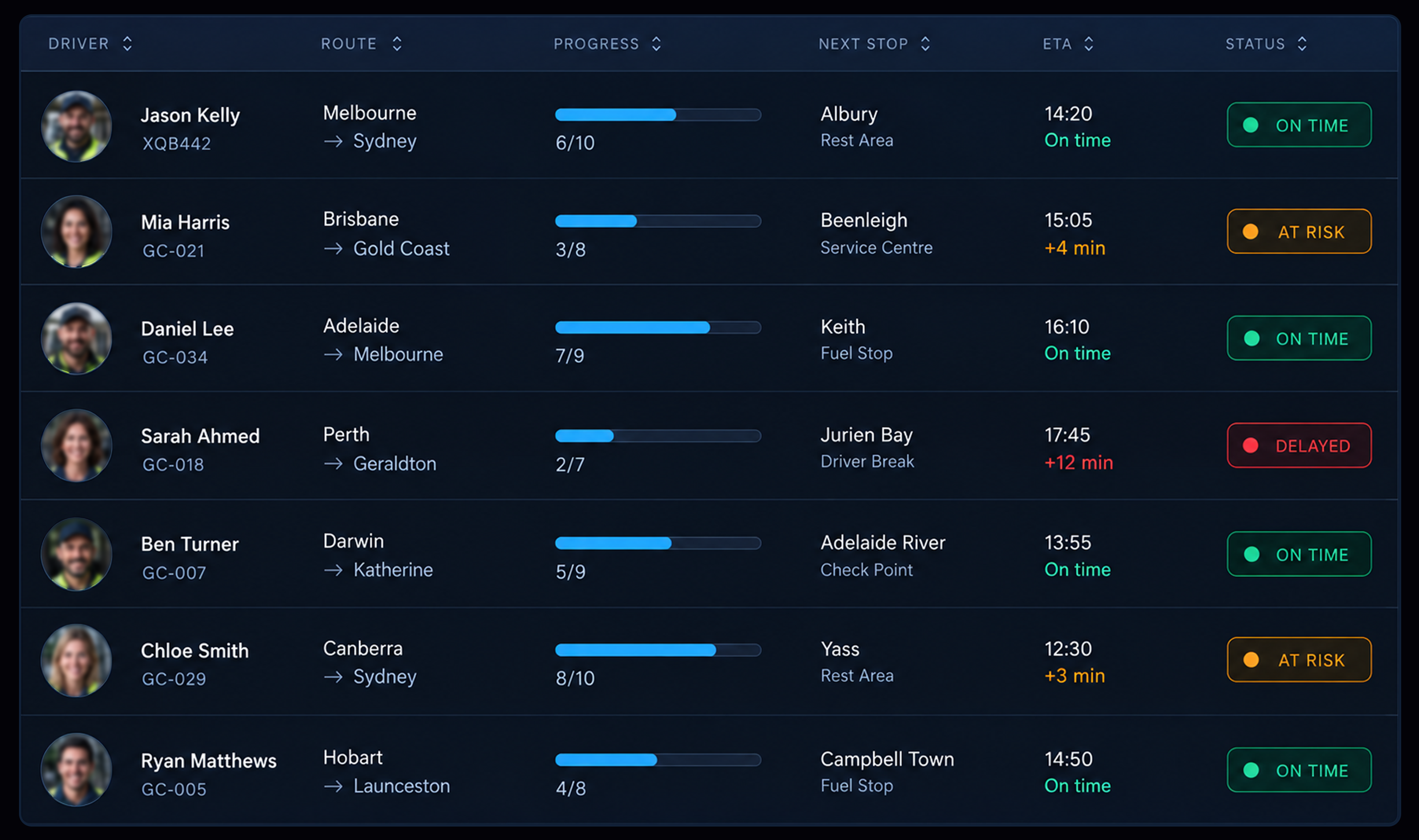Click Ben Turner's ON TIME status badge
Viewport: 1419px width, 840px height.
coord(1299,554)
